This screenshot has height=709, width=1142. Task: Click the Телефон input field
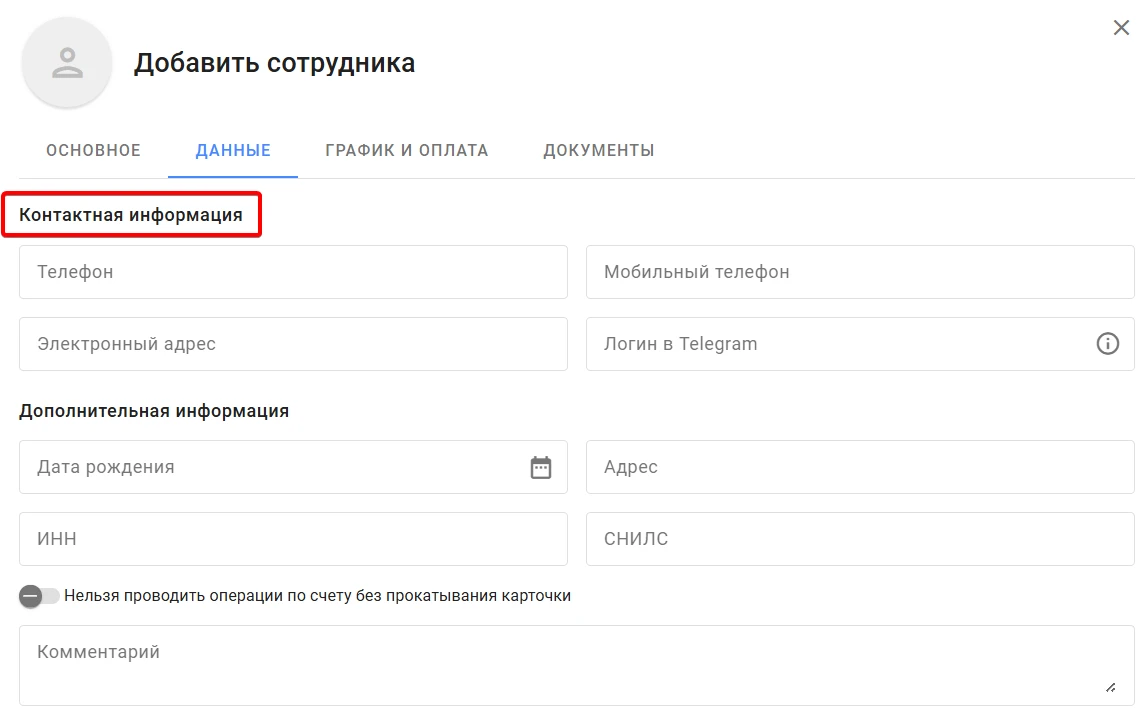293,272
